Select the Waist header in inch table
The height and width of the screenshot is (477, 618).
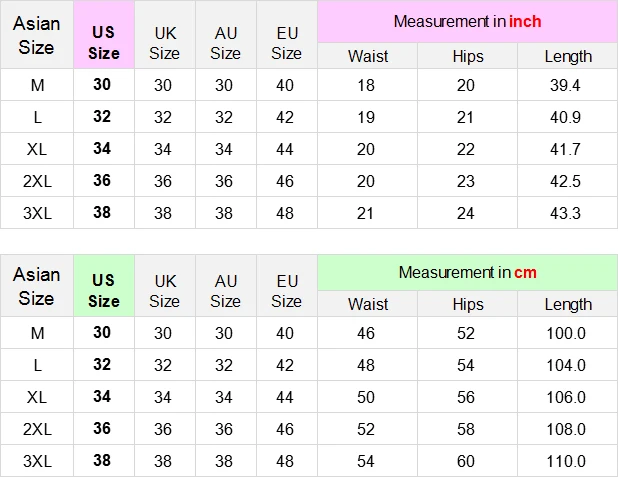click(368, 56)
